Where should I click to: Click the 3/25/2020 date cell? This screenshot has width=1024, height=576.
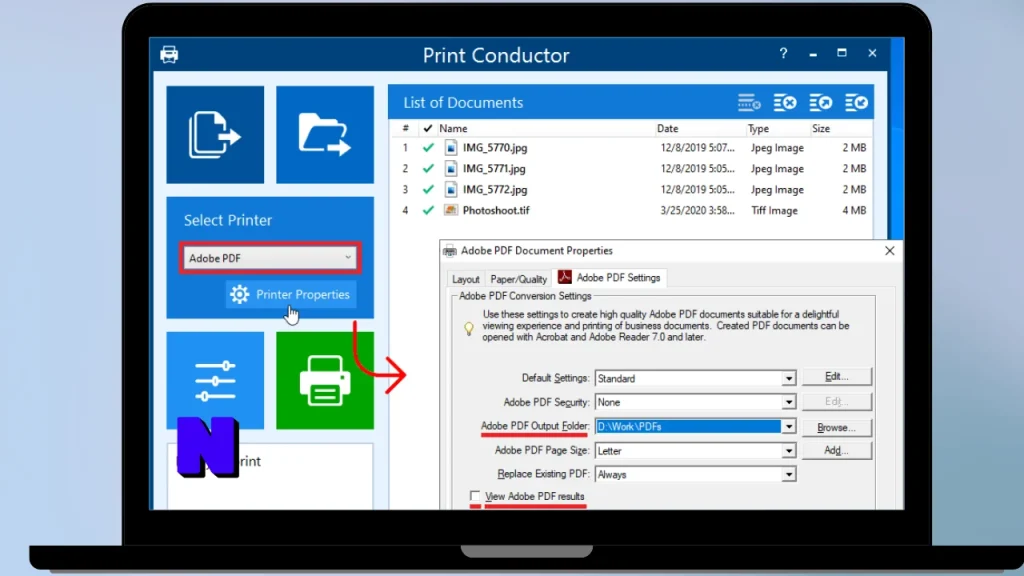coord(697,210)
